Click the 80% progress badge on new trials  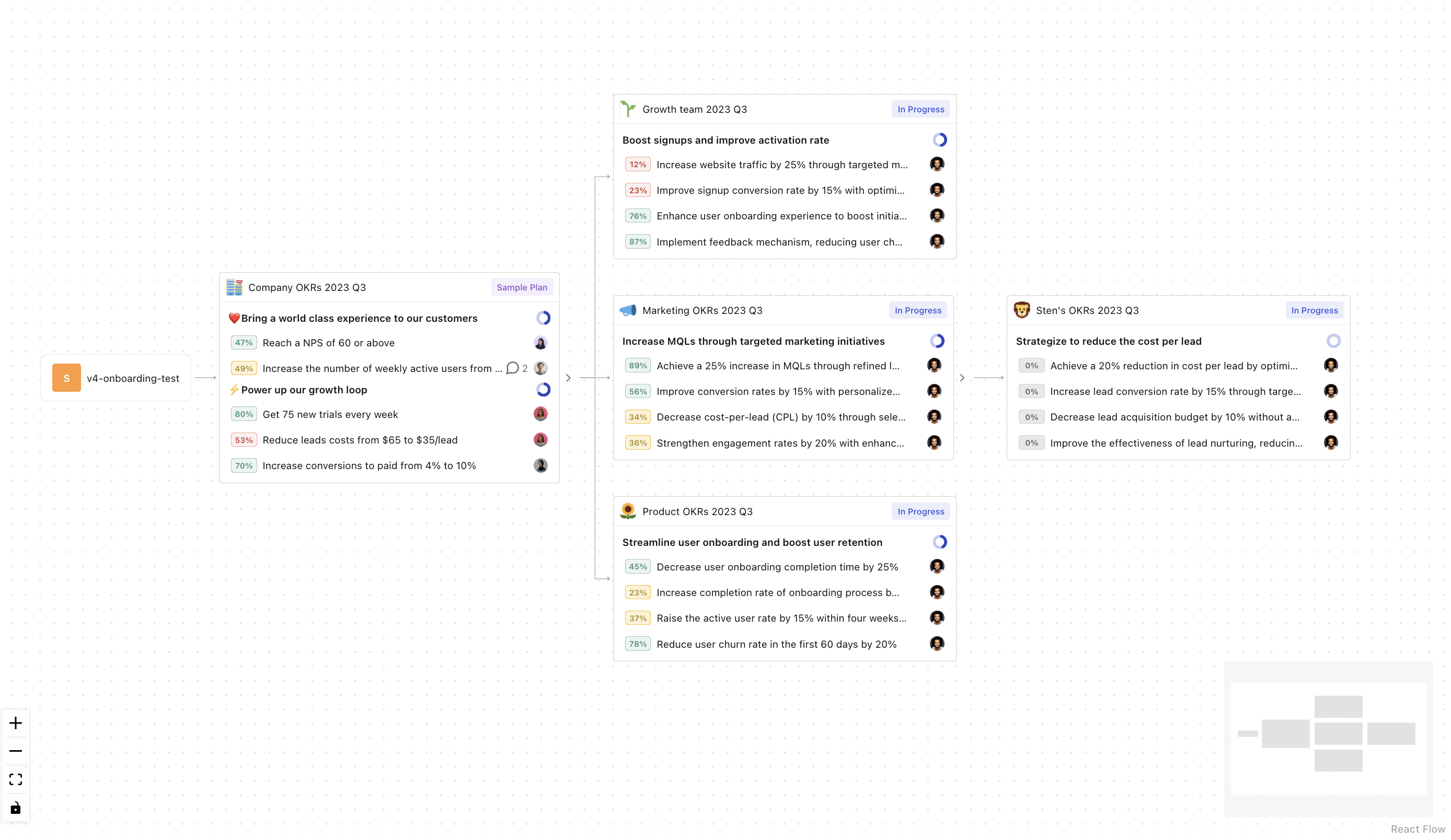[x=244, y=414]
